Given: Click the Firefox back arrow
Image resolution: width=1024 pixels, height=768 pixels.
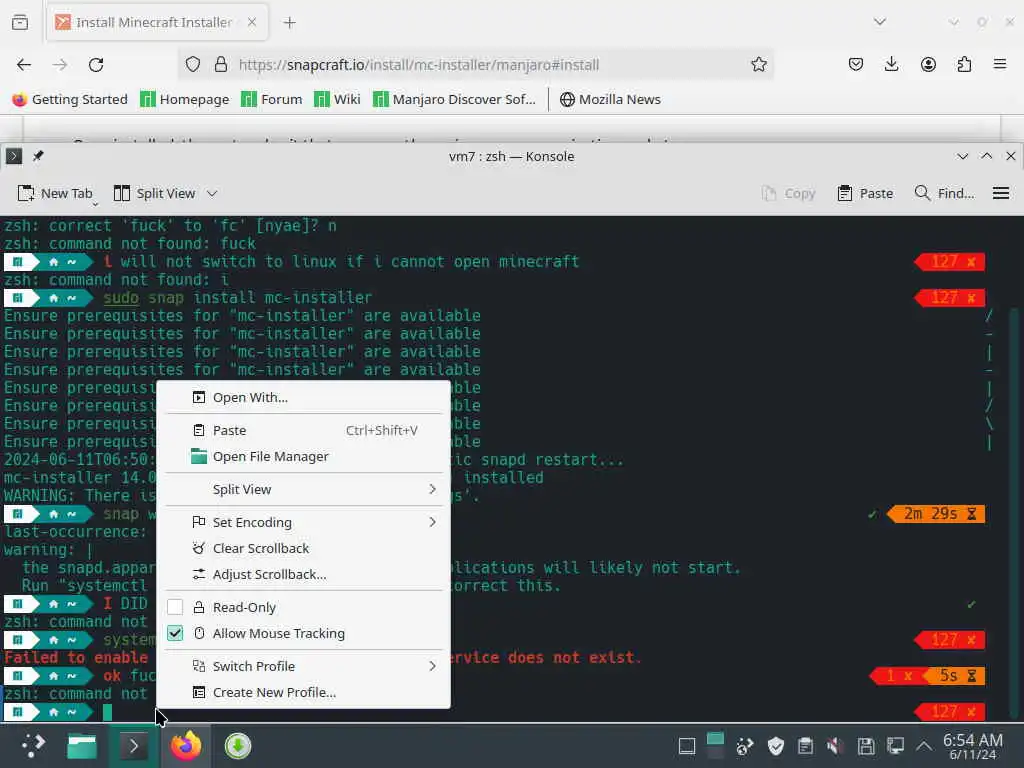Looking at the screenshot, I should 24,65.
